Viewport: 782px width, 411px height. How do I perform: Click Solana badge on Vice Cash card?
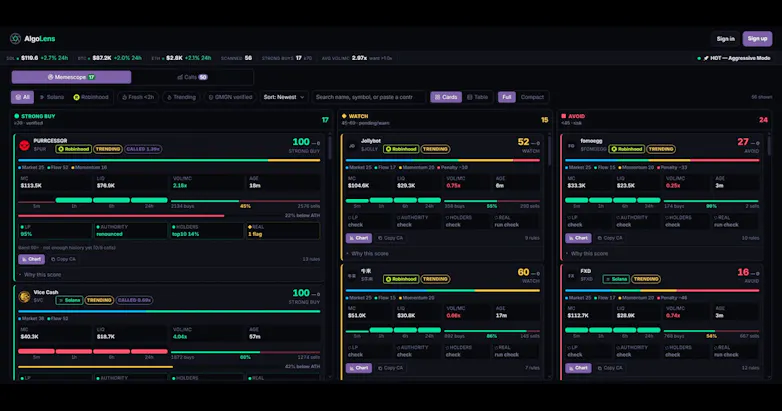[x=69, y=300]
